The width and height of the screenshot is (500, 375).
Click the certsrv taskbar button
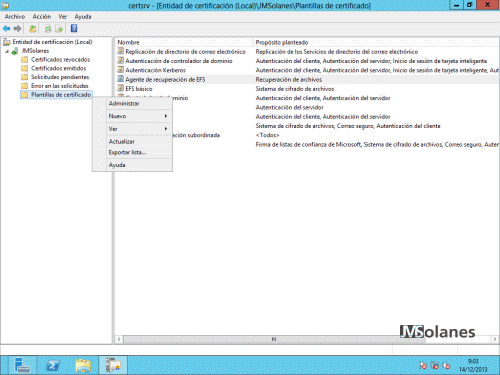pyautogui.click(x=113, y=365)
